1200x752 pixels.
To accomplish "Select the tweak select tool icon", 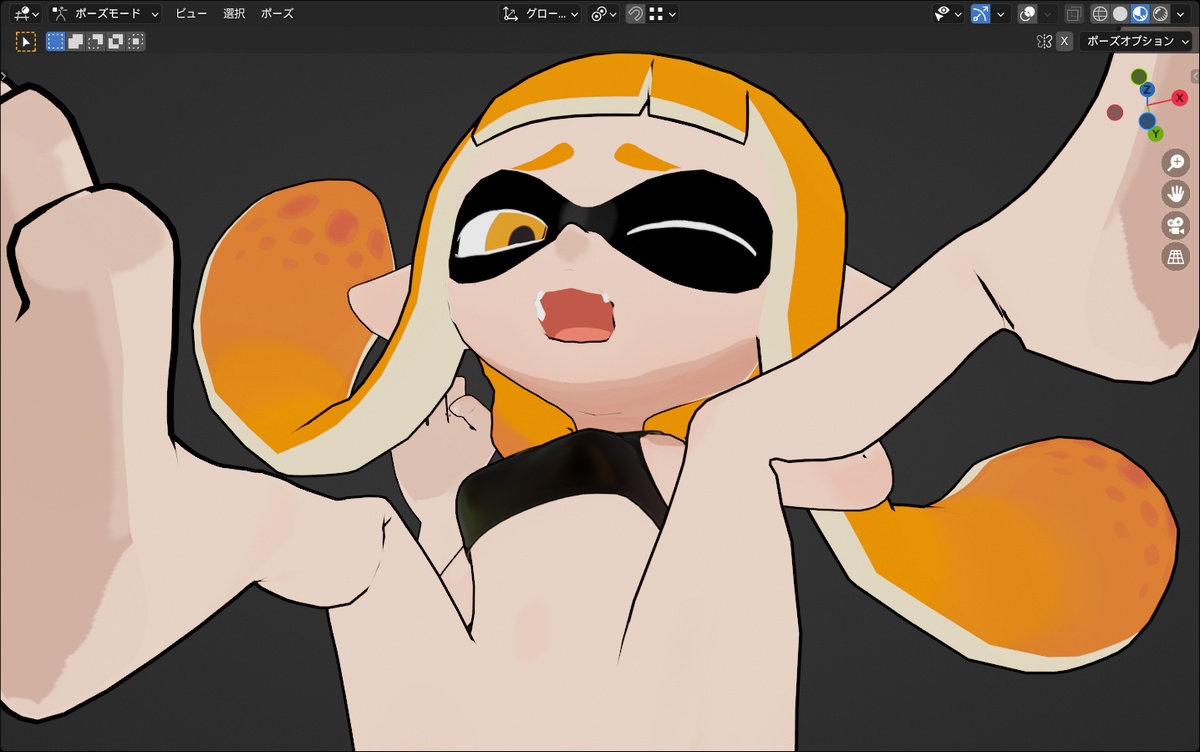I will tap(26, 42).
